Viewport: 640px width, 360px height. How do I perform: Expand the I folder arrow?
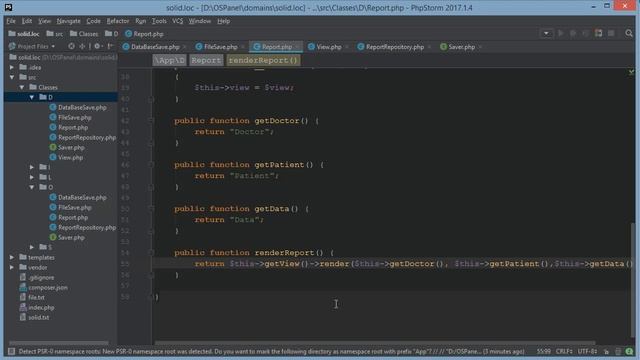[32, 167]
